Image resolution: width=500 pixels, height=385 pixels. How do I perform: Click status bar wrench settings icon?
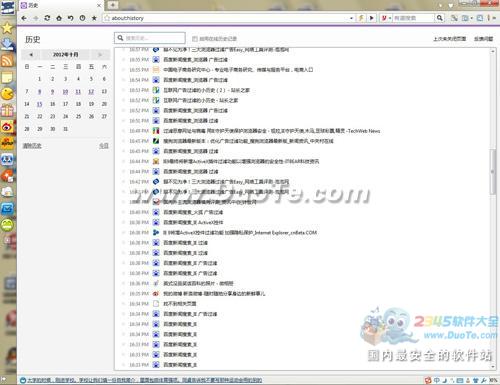point(484,380)
